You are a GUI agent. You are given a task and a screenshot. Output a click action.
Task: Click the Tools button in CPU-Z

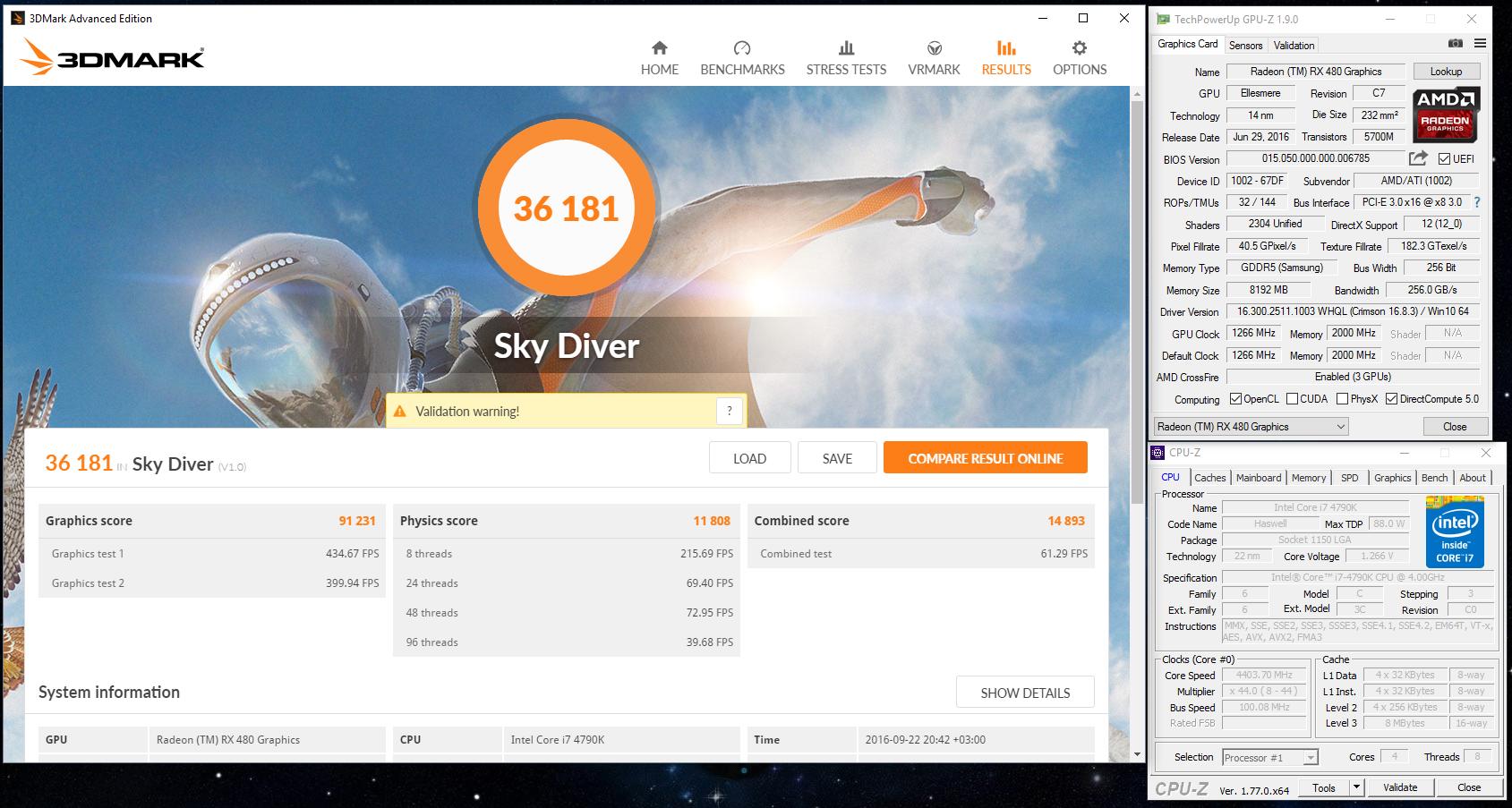tap(1324, 787)
